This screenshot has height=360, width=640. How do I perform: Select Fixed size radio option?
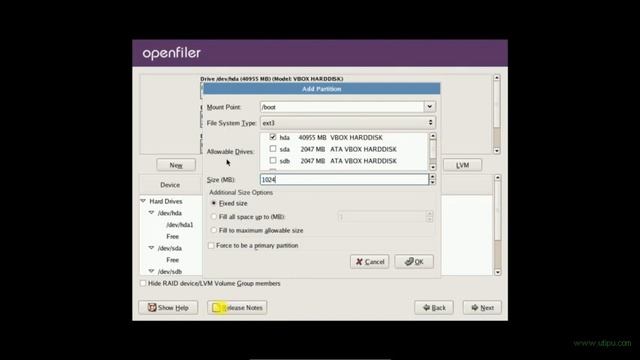click(213, 203)
